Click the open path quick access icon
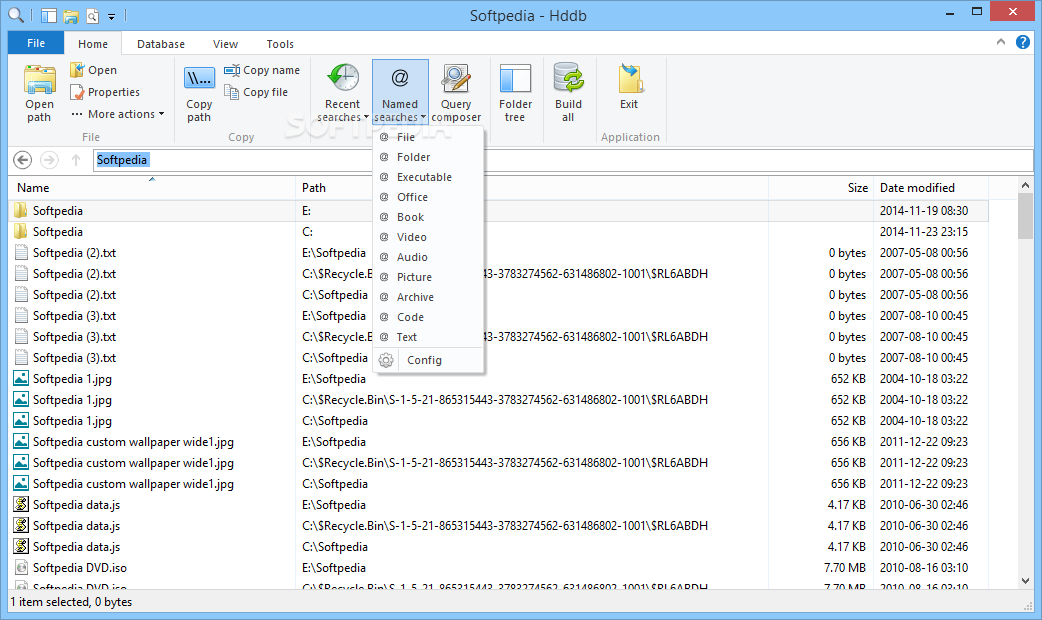Screen dimensions: 1042x620 [71, 15]
